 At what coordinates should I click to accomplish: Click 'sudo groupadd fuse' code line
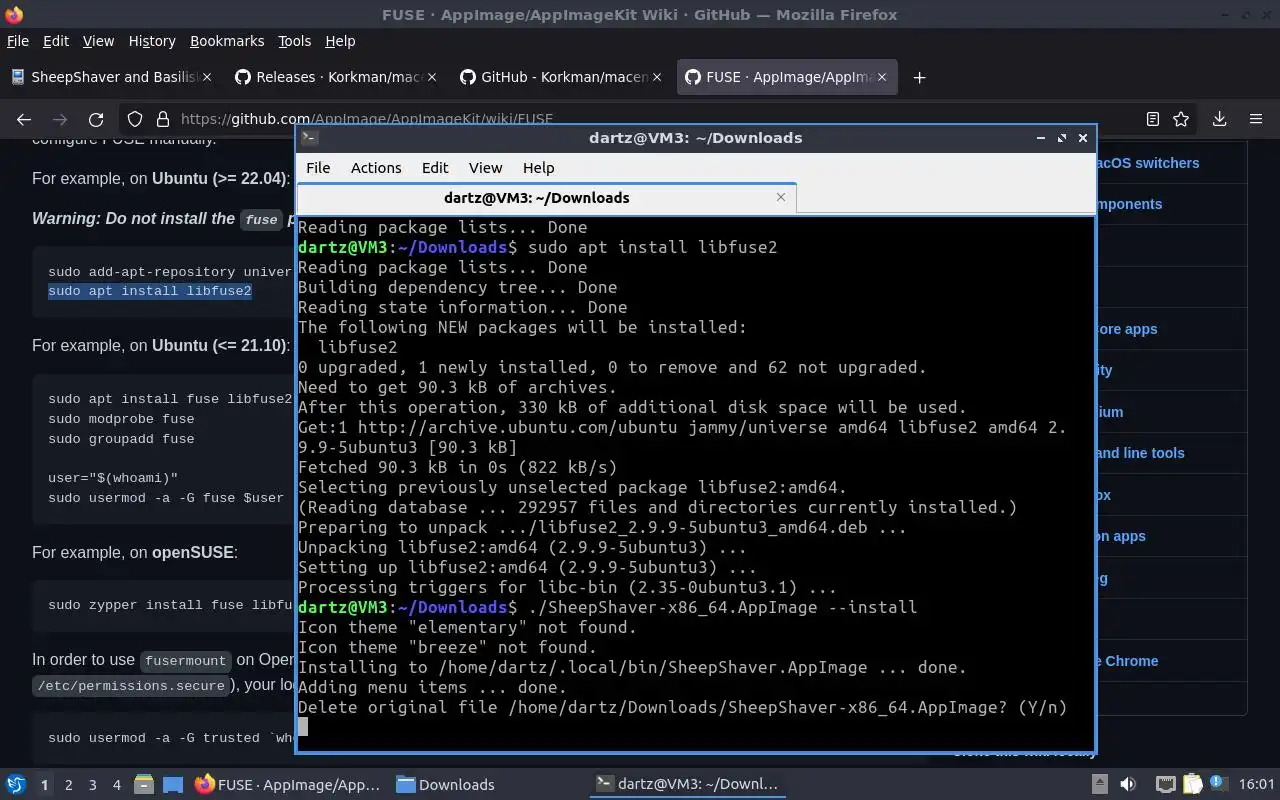pos(121,439)
